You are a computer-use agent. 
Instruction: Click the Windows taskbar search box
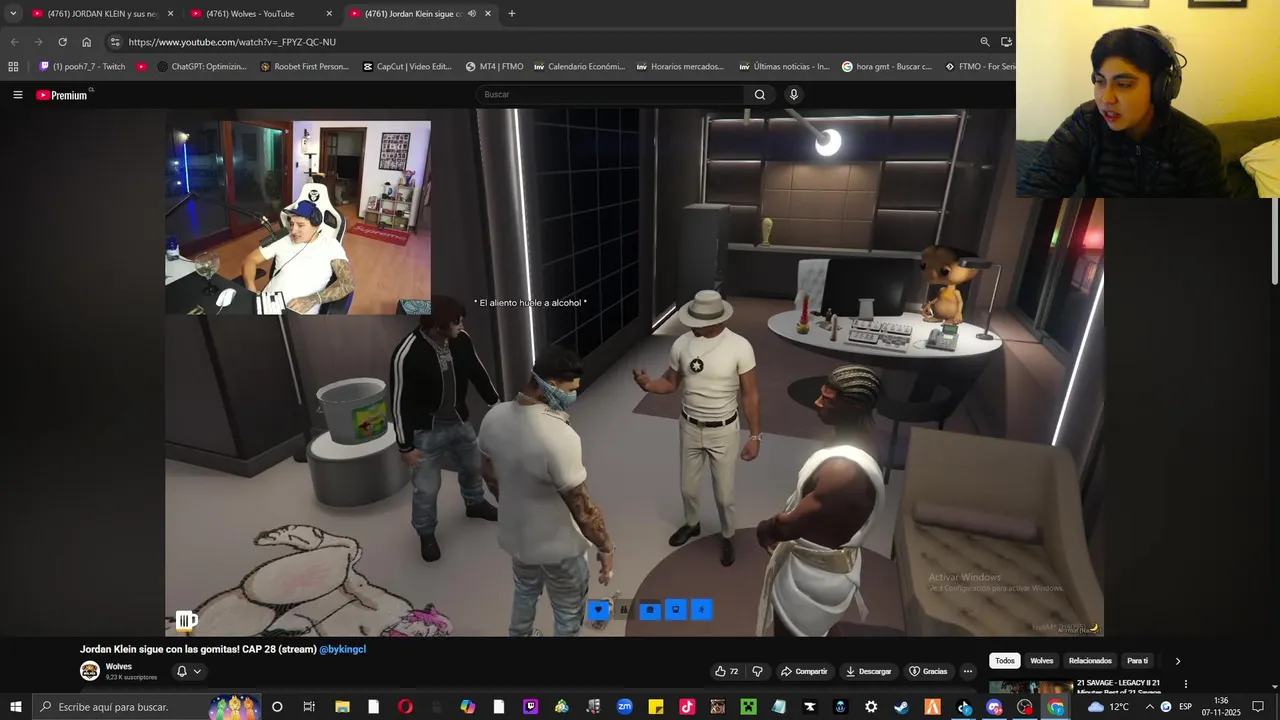tap(145, 707)
